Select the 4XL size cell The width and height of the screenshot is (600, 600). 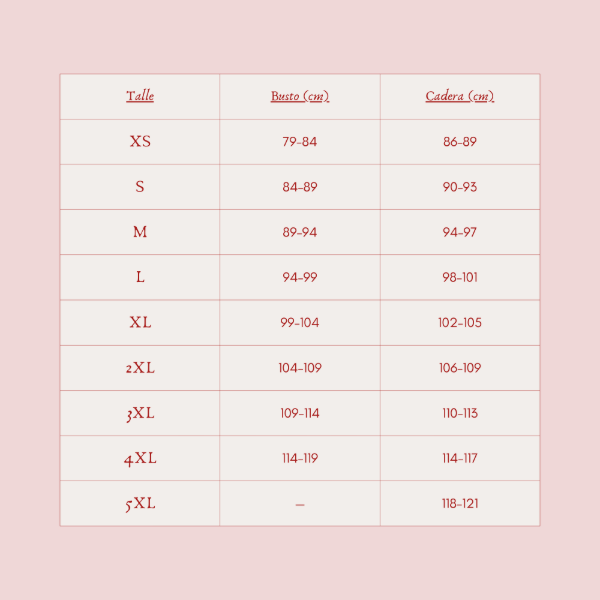coord(140,458)
